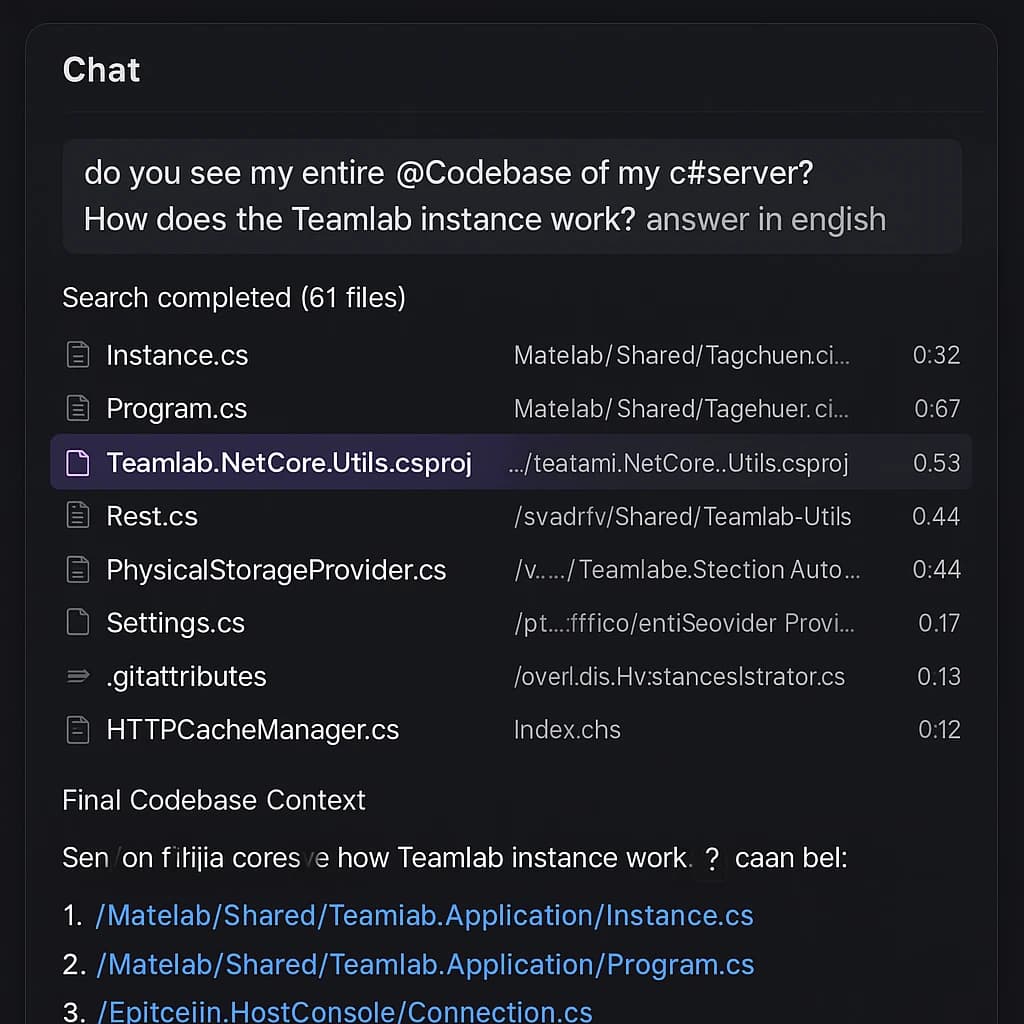Open the Instance.cs search result

point(177,355)
